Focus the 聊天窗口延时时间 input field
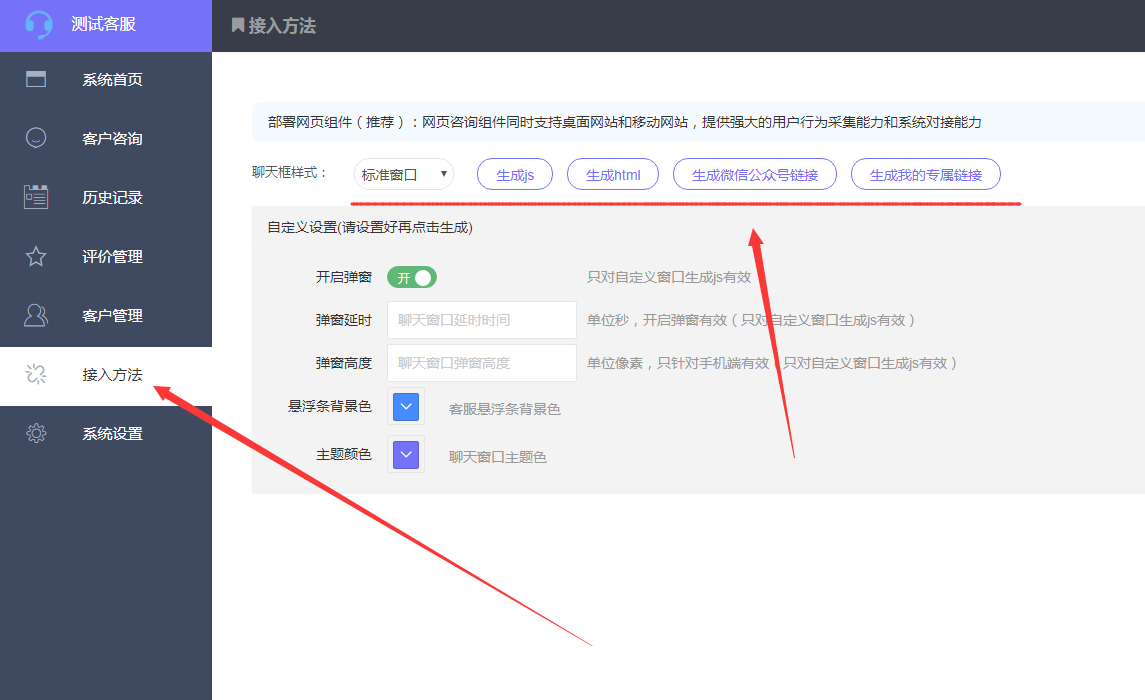Viewport: 1145px width, 700px height. tap(481, 320)
